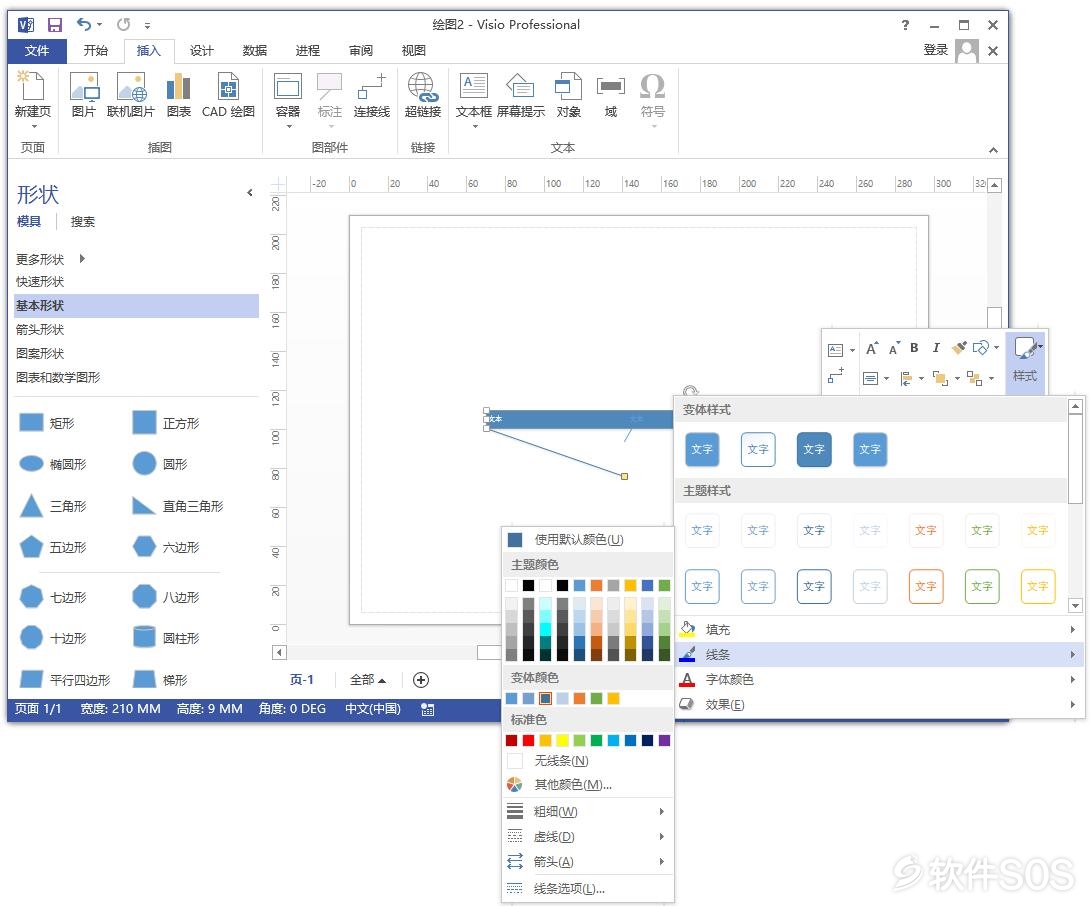The image size is (1090, 906).
Task: Insert a chart via 图表 icon
Action: tap(179, 95)
